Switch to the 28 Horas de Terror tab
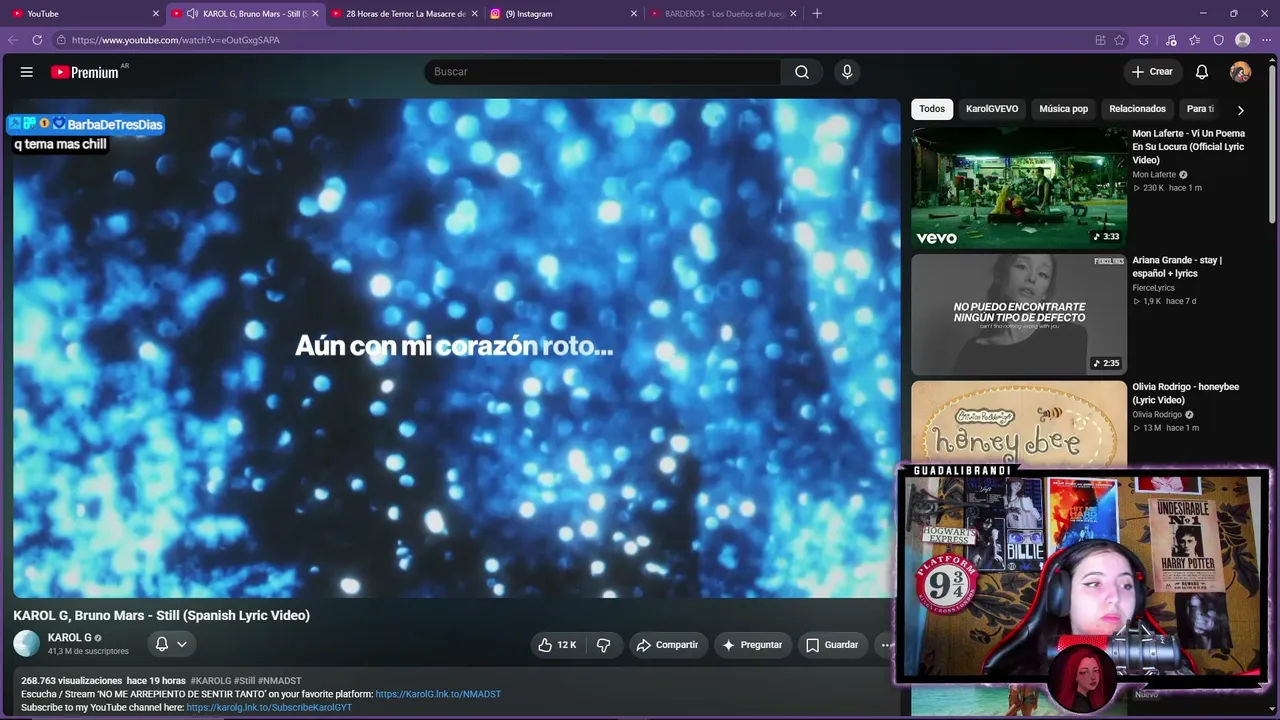The height and width of the screenshot is (720, 1280). click(x=403, y=14)
